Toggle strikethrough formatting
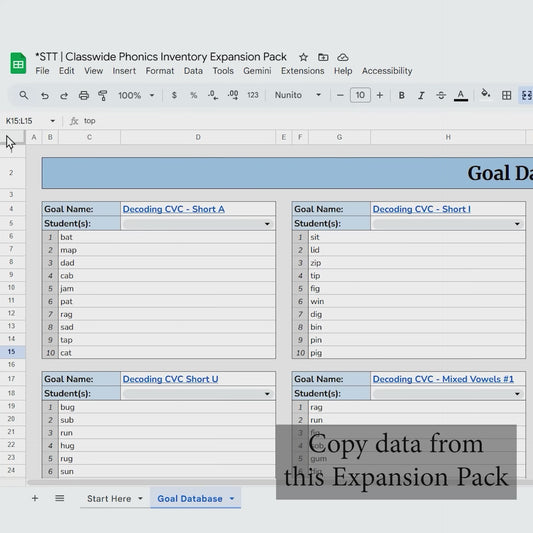Viewport: 533px width, 533px height. [x=441, y=95]
